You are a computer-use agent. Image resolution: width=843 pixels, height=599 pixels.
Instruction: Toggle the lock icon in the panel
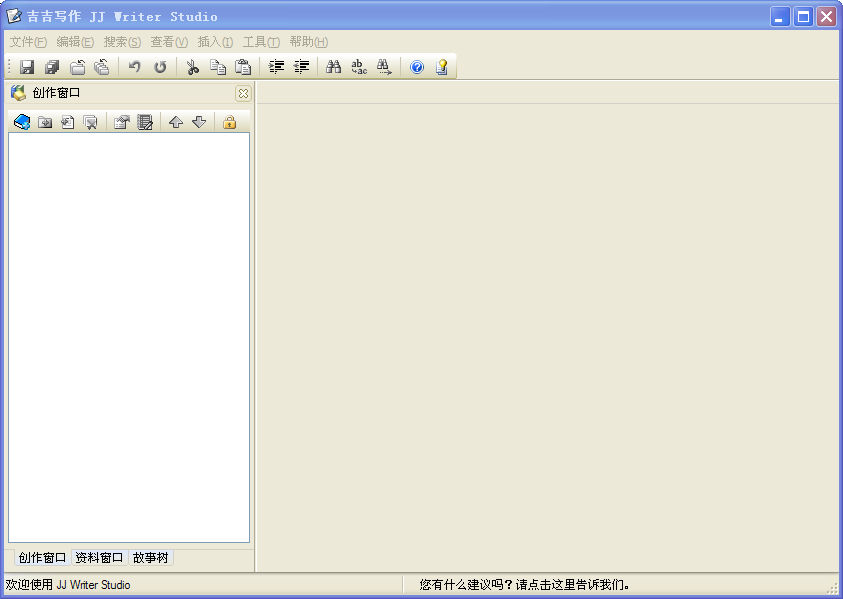(x=228, y=121)
